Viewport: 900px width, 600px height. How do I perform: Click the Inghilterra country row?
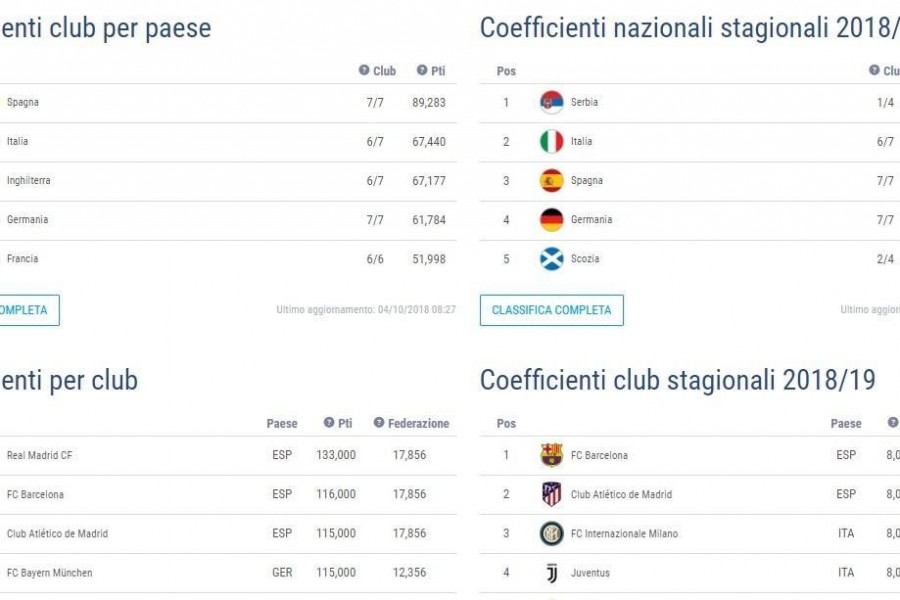pos(228,181)
